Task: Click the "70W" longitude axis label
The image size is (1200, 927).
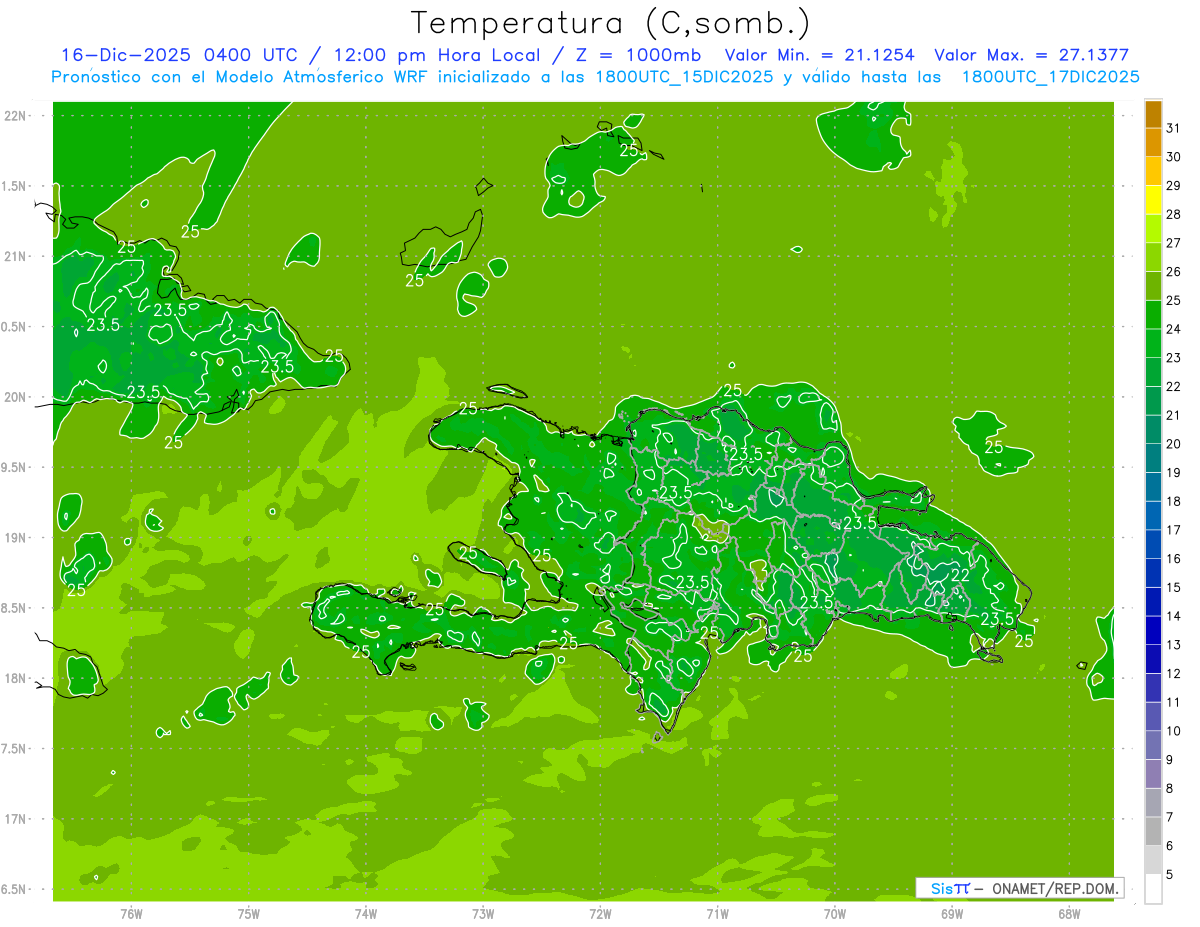Action: [835, 913]
